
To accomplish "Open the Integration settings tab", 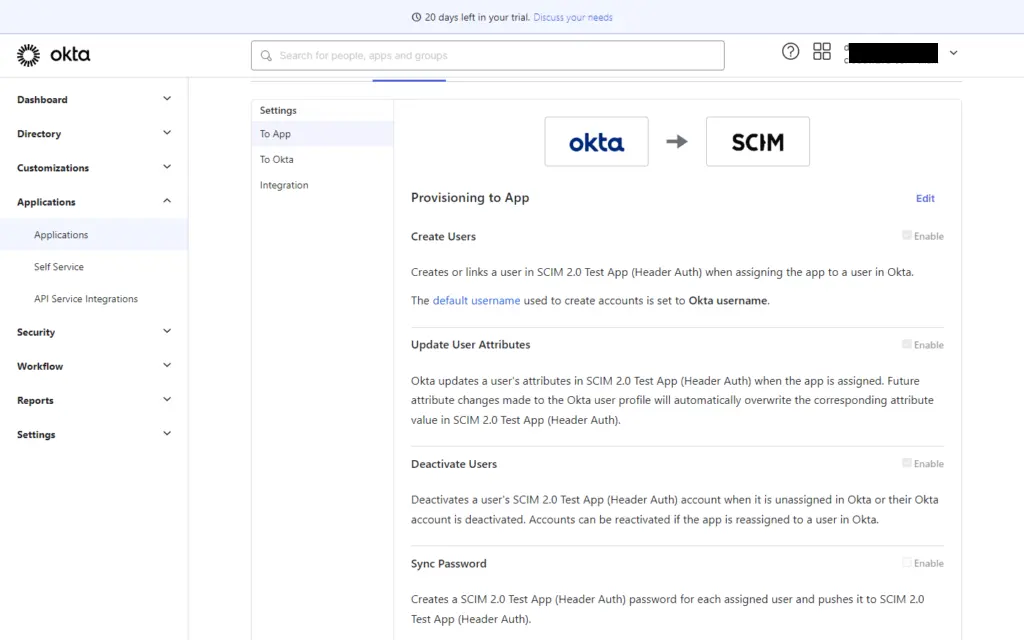I will (283, 185).
